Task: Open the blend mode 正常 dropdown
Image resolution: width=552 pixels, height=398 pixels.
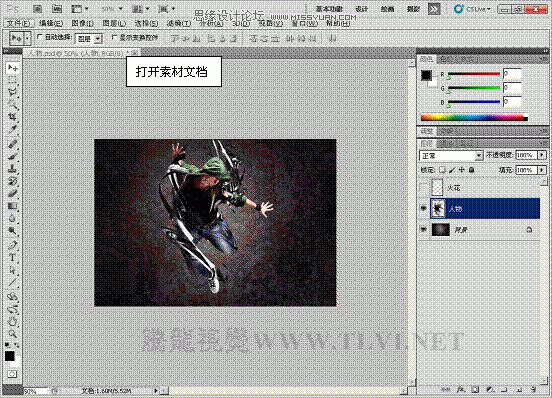Action: tap(451, 155)
